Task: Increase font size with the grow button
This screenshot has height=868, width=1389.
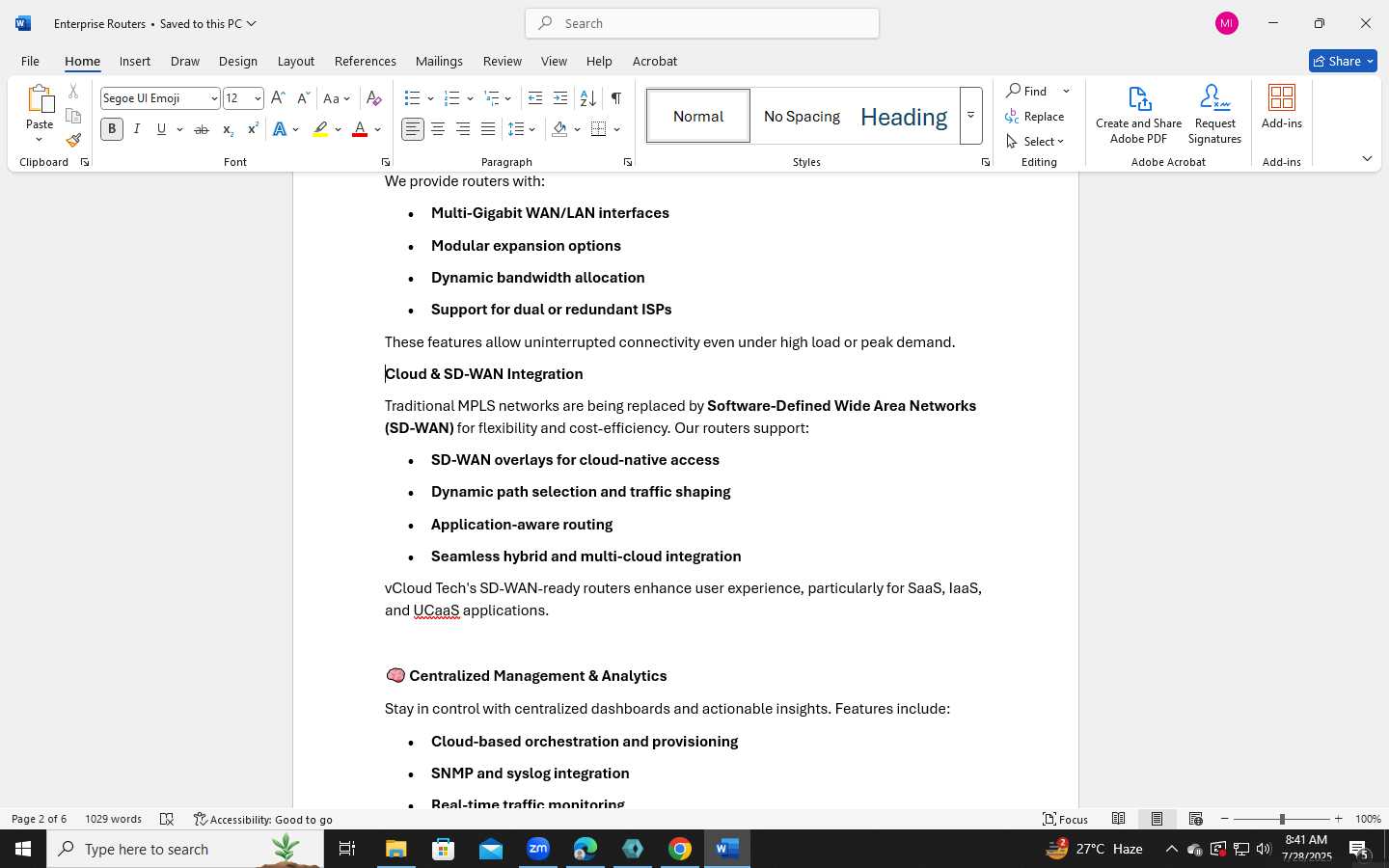Action: (278, 98)
